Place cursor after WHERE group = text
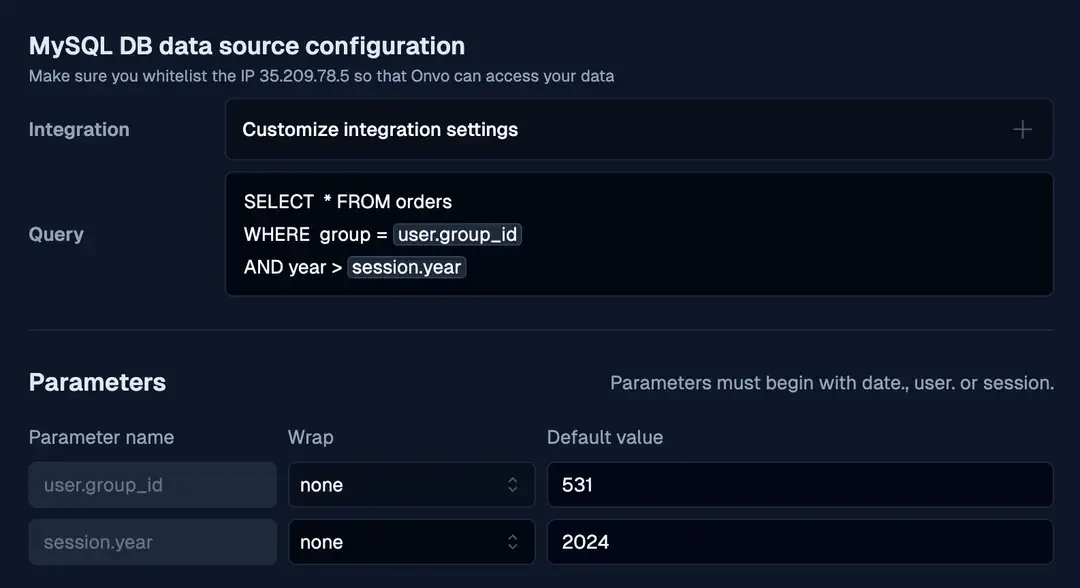Viewport: 1080px width, 588px height. [x=389, y=235]
